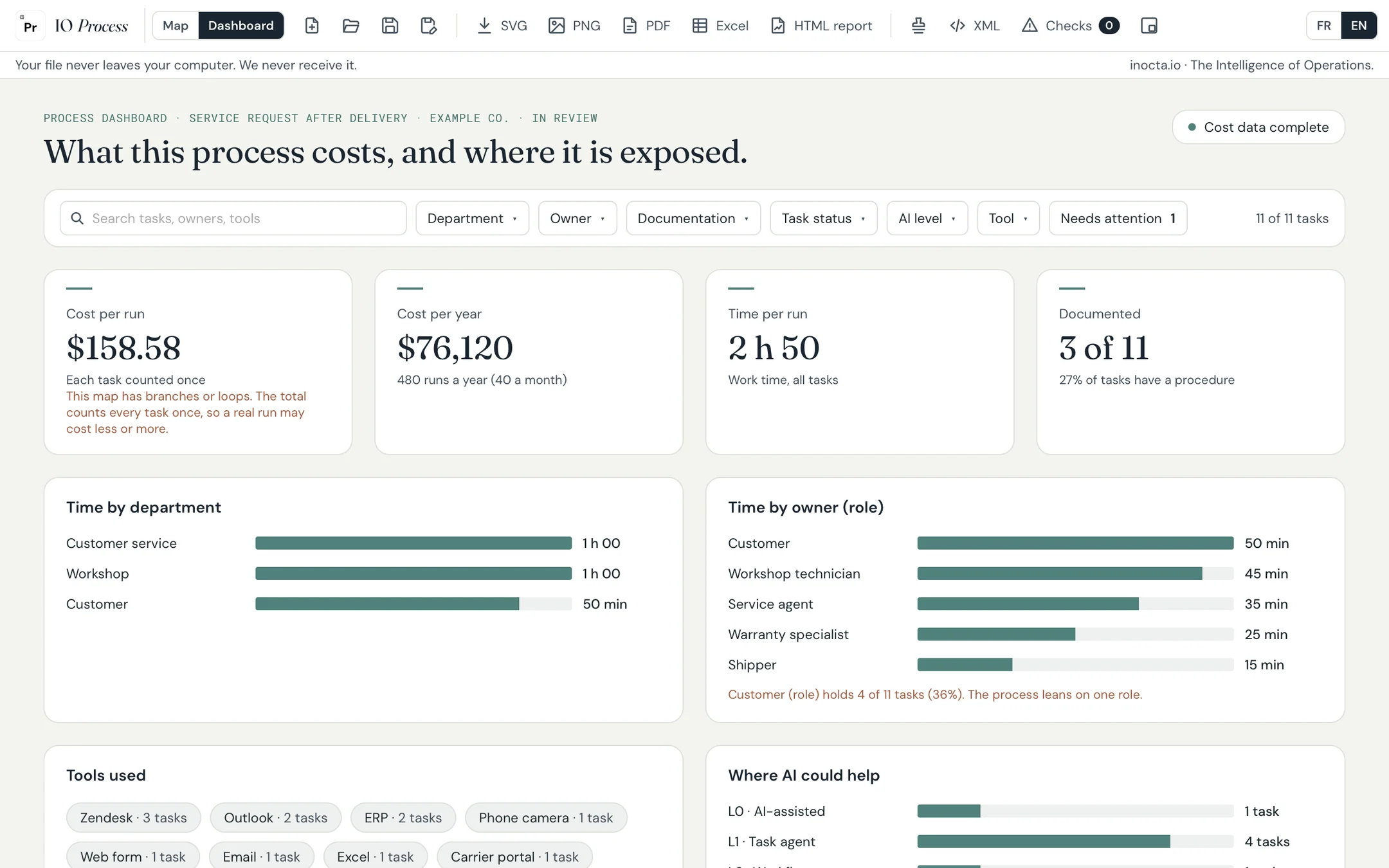Click the Phone camera · 1 task chip
Image resolution: width=1389 pixels, height=868 pixels.
point(546,818)
